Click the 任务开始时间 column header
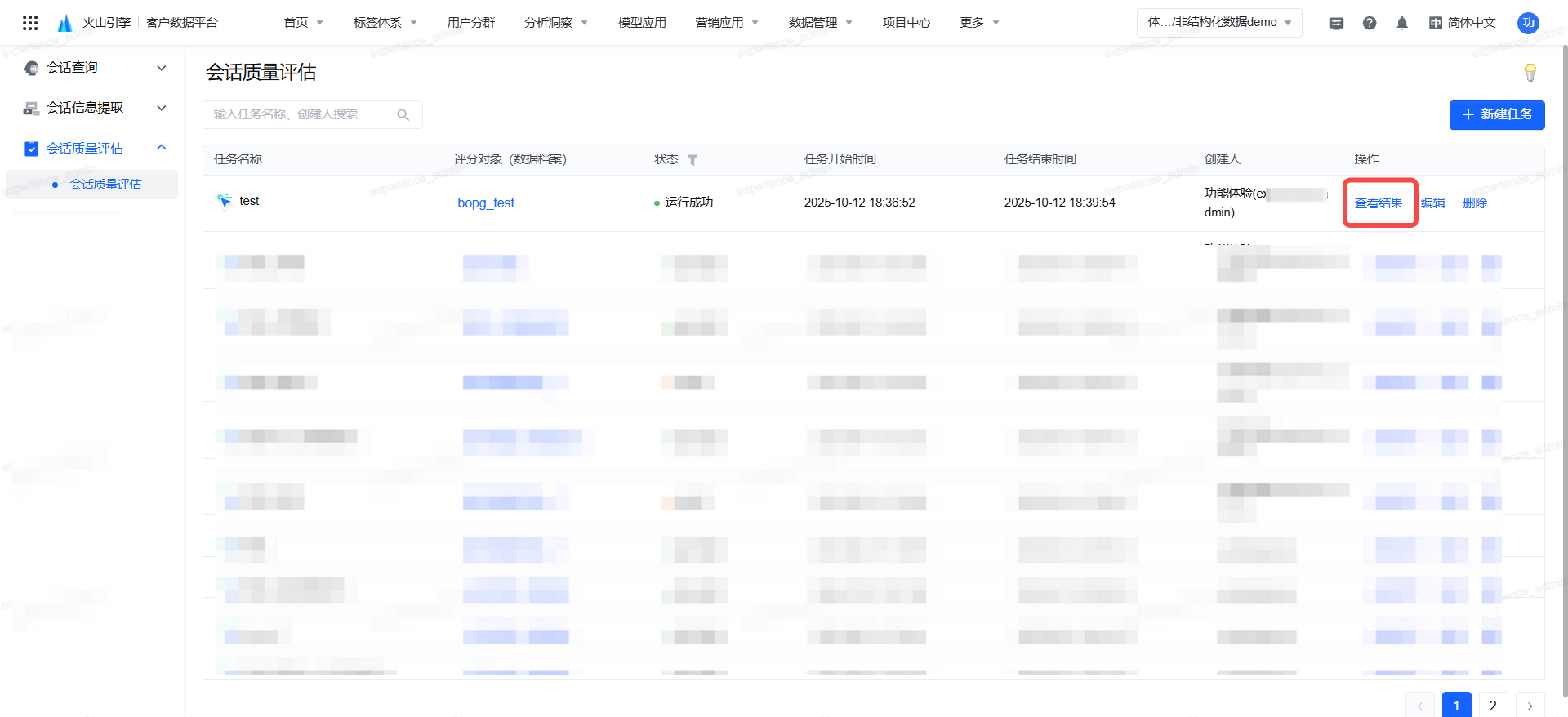 click(x=840, y=159)
